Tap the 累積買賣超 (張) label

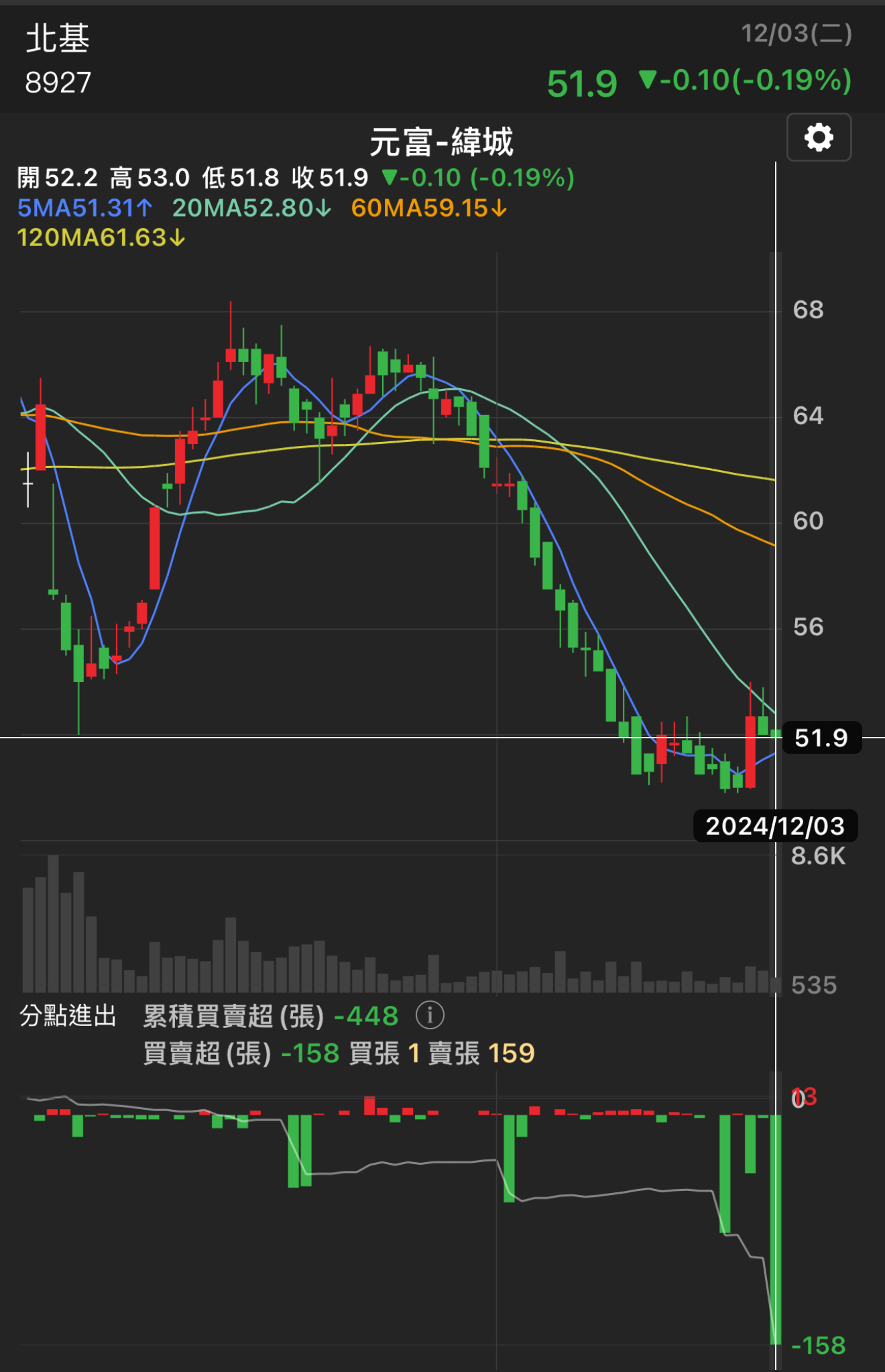click(234, 1016)
